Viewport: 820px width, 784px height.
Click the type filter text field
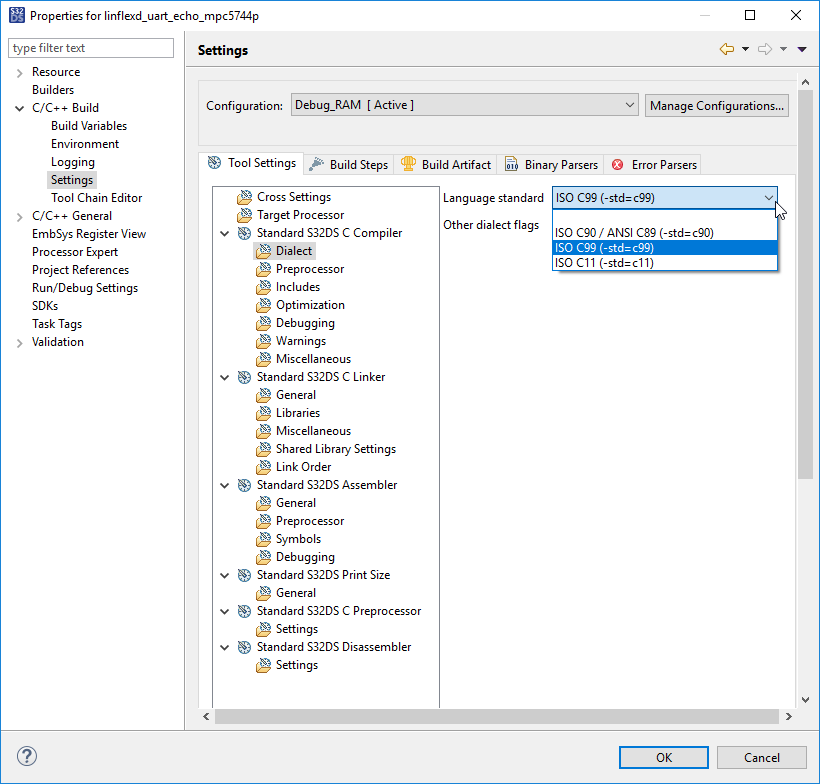tap(91, 48)
